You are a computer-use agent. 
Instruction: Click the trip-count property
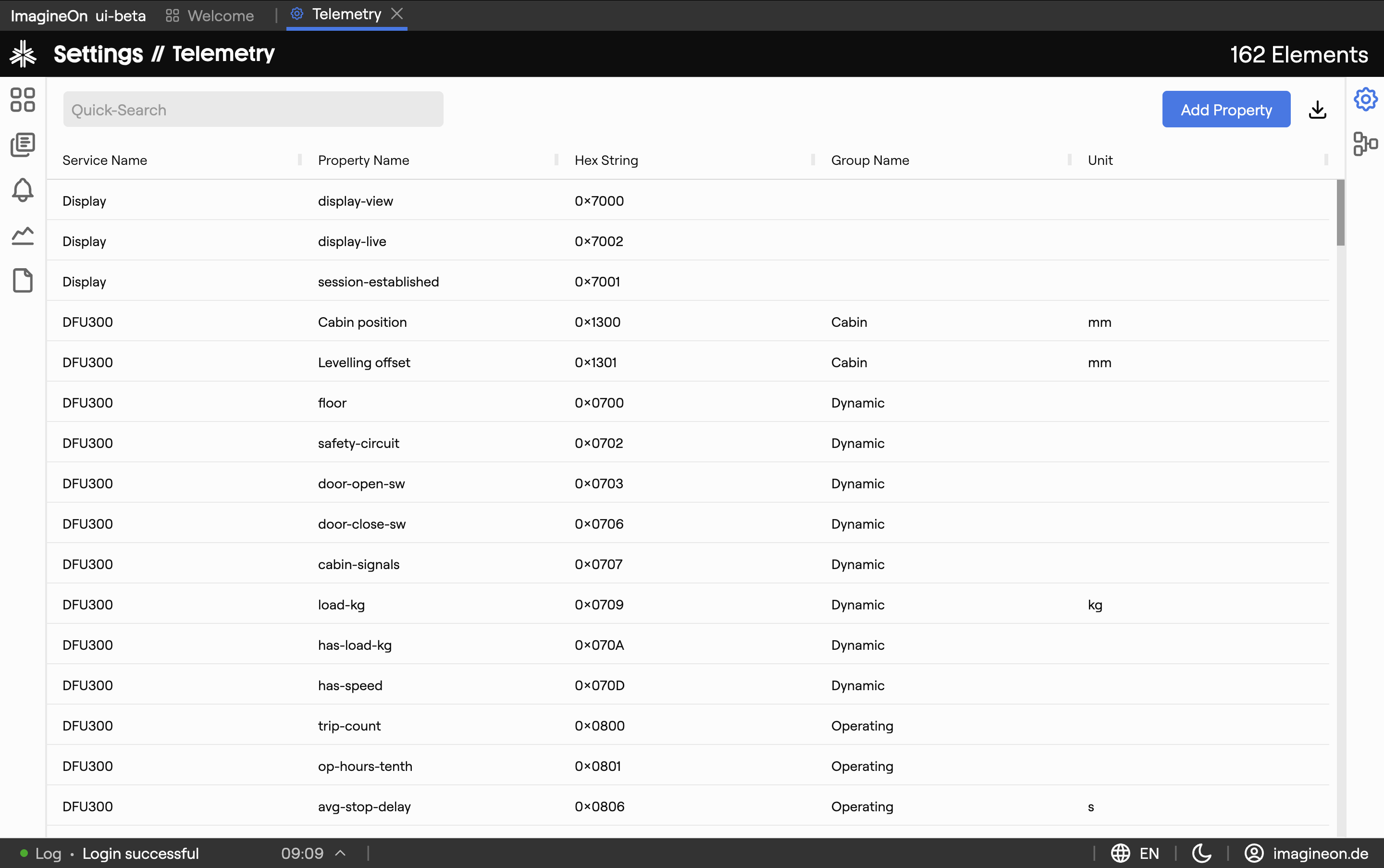click(x=349, y=726)
